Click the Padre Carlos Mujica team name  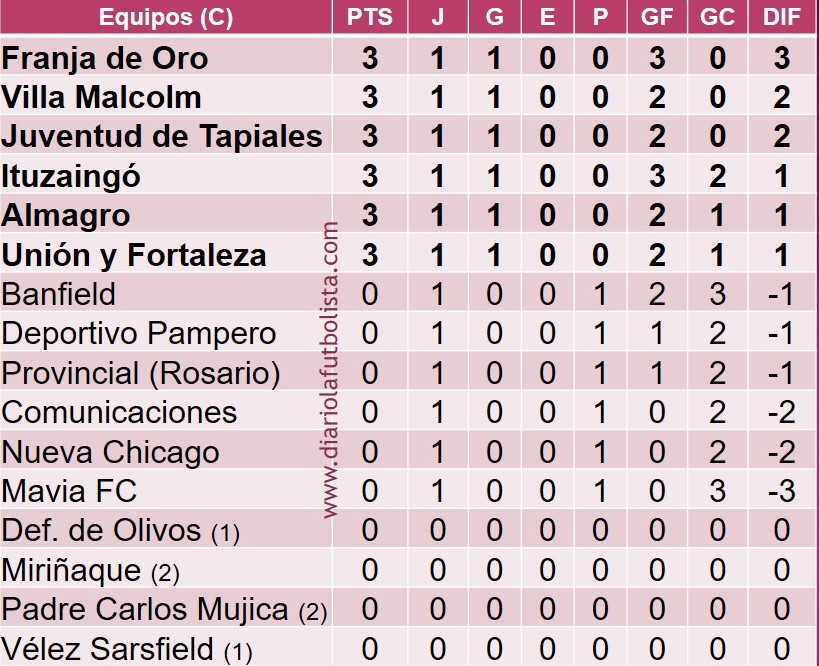144,609
